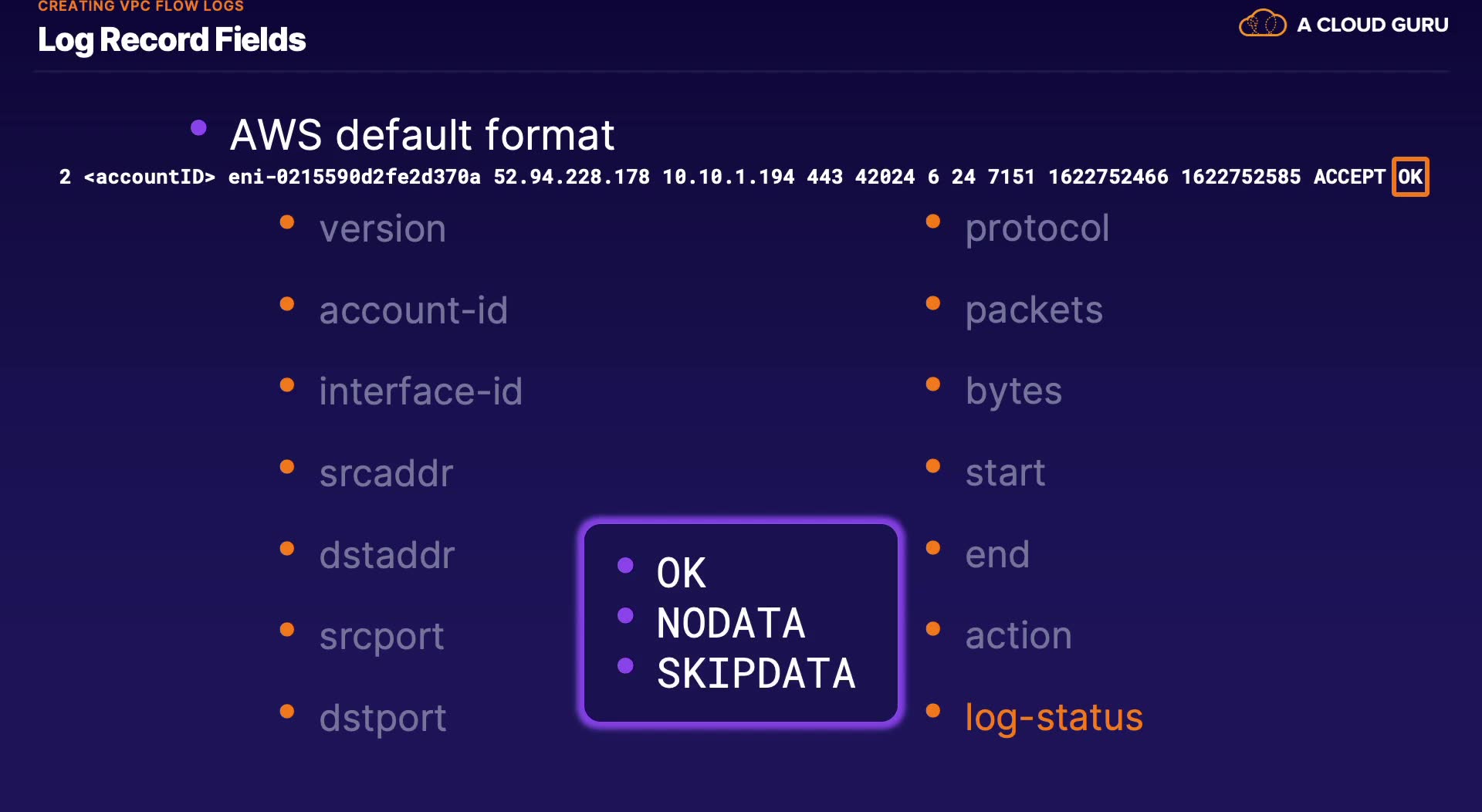Click the dstport field label

pos(382,718)
